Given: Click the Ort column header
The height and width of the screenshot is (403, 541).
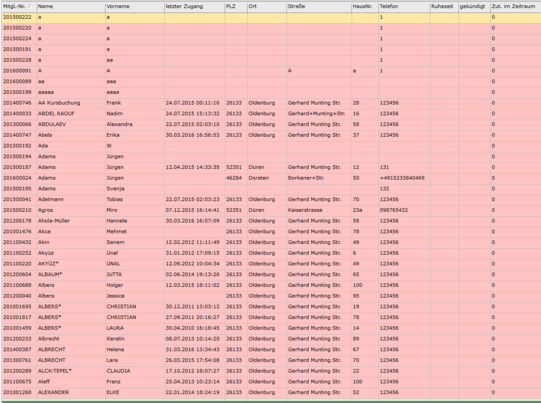Looking at the screenshot, I should pyautogui.click(x=267, y=7).
